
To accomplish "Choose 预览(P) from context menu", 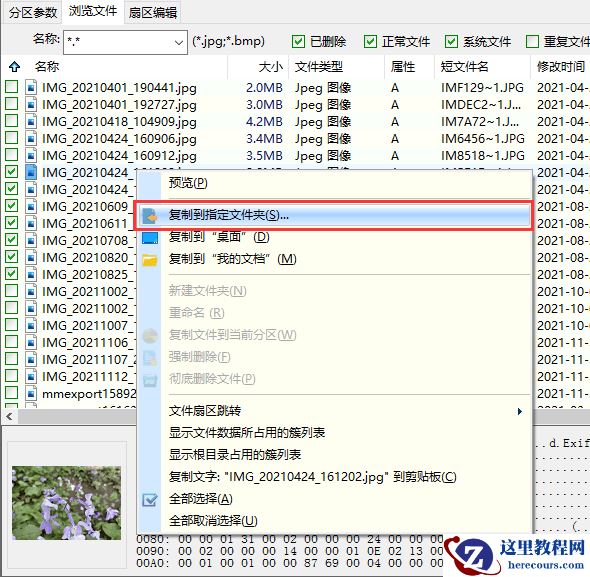I will 334,183.
